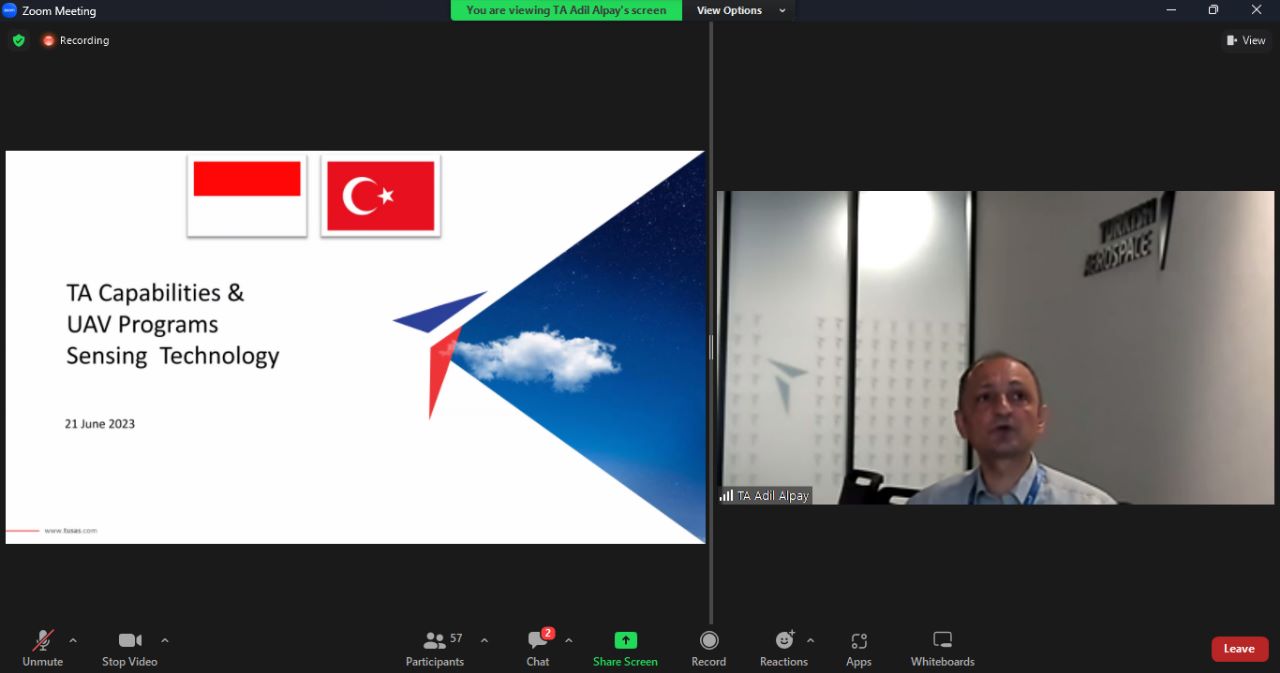Screen dimensions: 1280x673
Task: Click the slide title "TA Capabilities &"
Action: point(155,293)
